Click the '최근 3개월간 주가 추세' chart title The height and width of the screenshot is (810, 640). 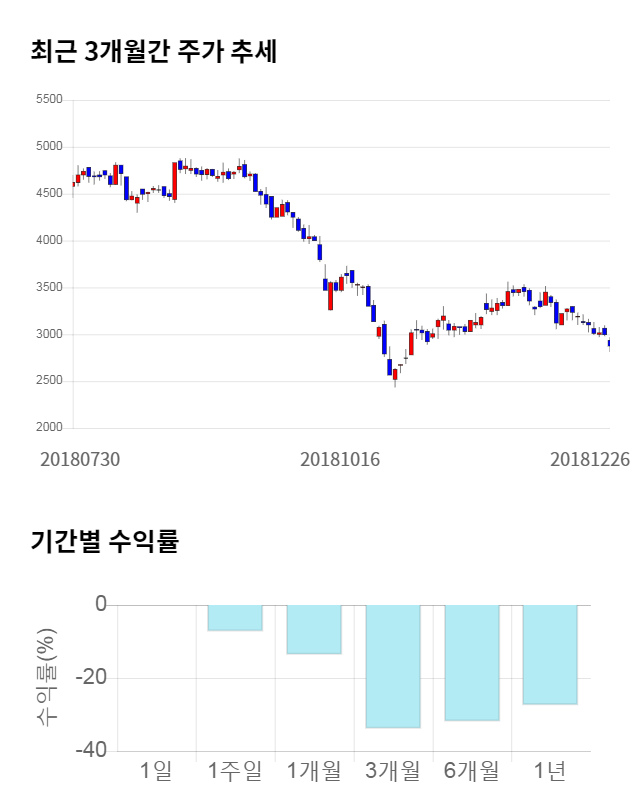pos(153,52)
